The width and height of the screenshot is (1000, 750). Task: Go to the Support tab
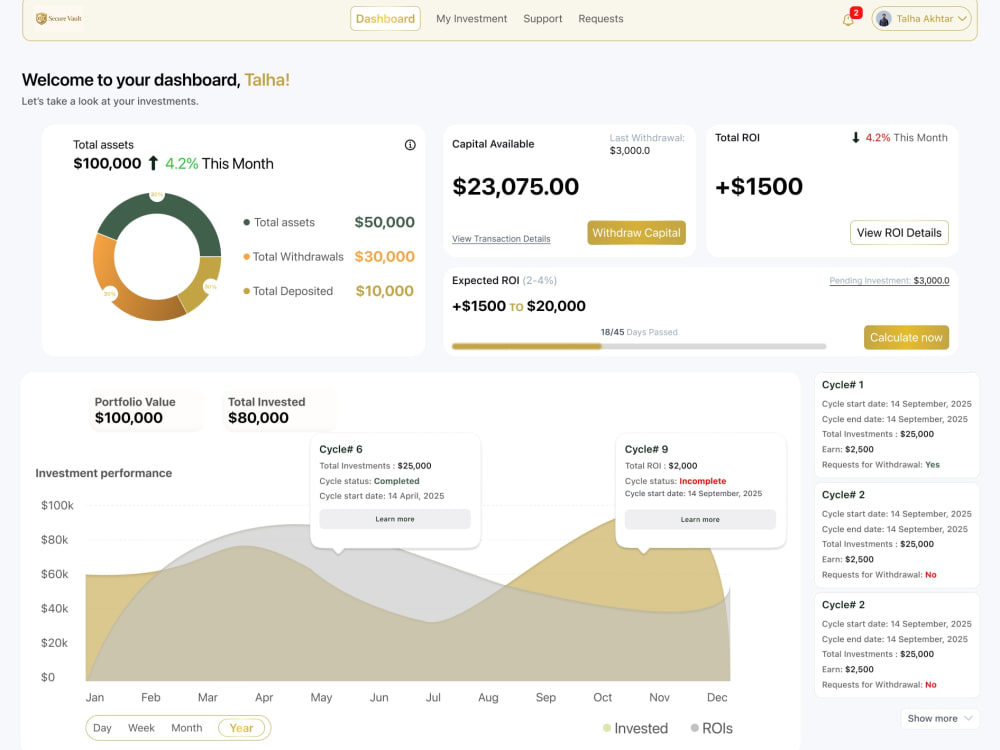[543, 18]
